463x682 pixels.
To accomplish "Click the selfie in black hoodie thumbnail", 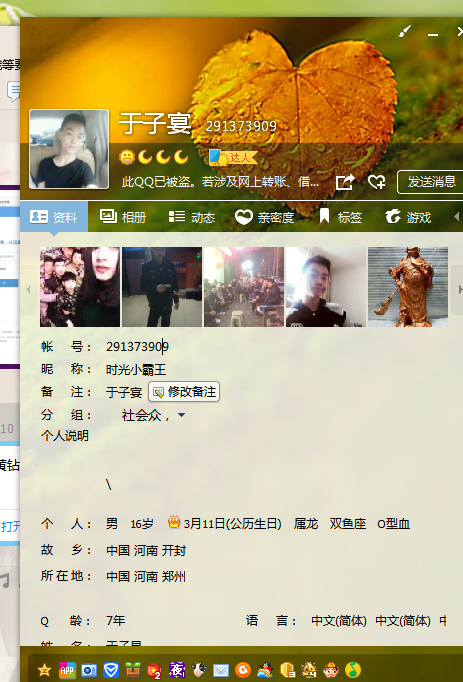I will (325, 287).
